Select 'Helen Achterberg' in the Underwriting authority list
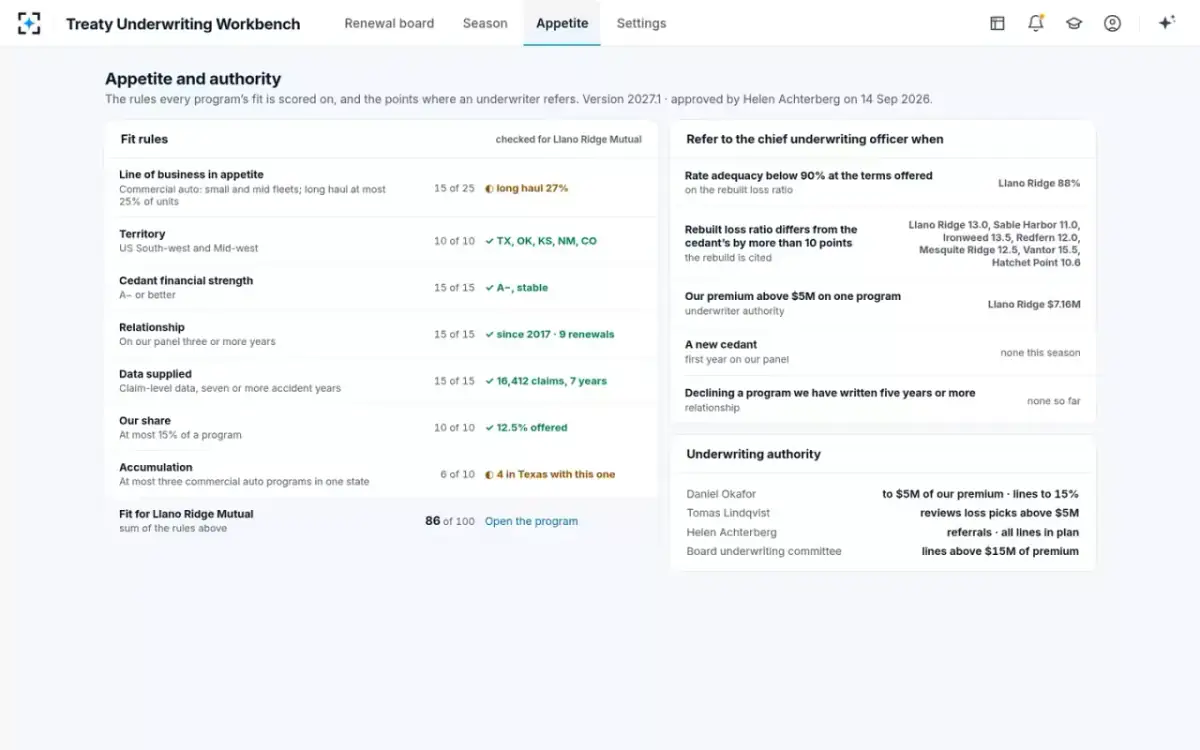The width and height of the screenshot is (1200, 750). point(731,532)
